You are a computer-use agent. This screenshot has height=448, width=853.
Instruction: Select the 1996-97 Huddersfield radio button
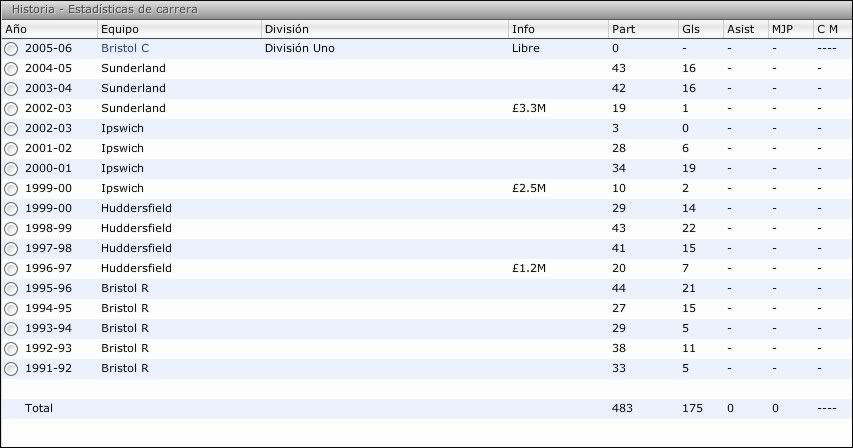pyautogui.click(x=11, y=269)
